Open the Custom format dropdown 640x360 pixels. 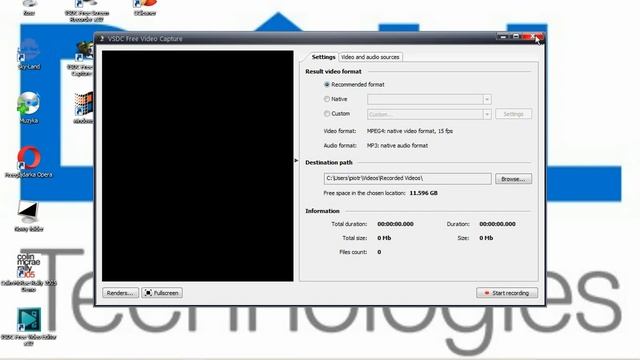tap(487, 114)
